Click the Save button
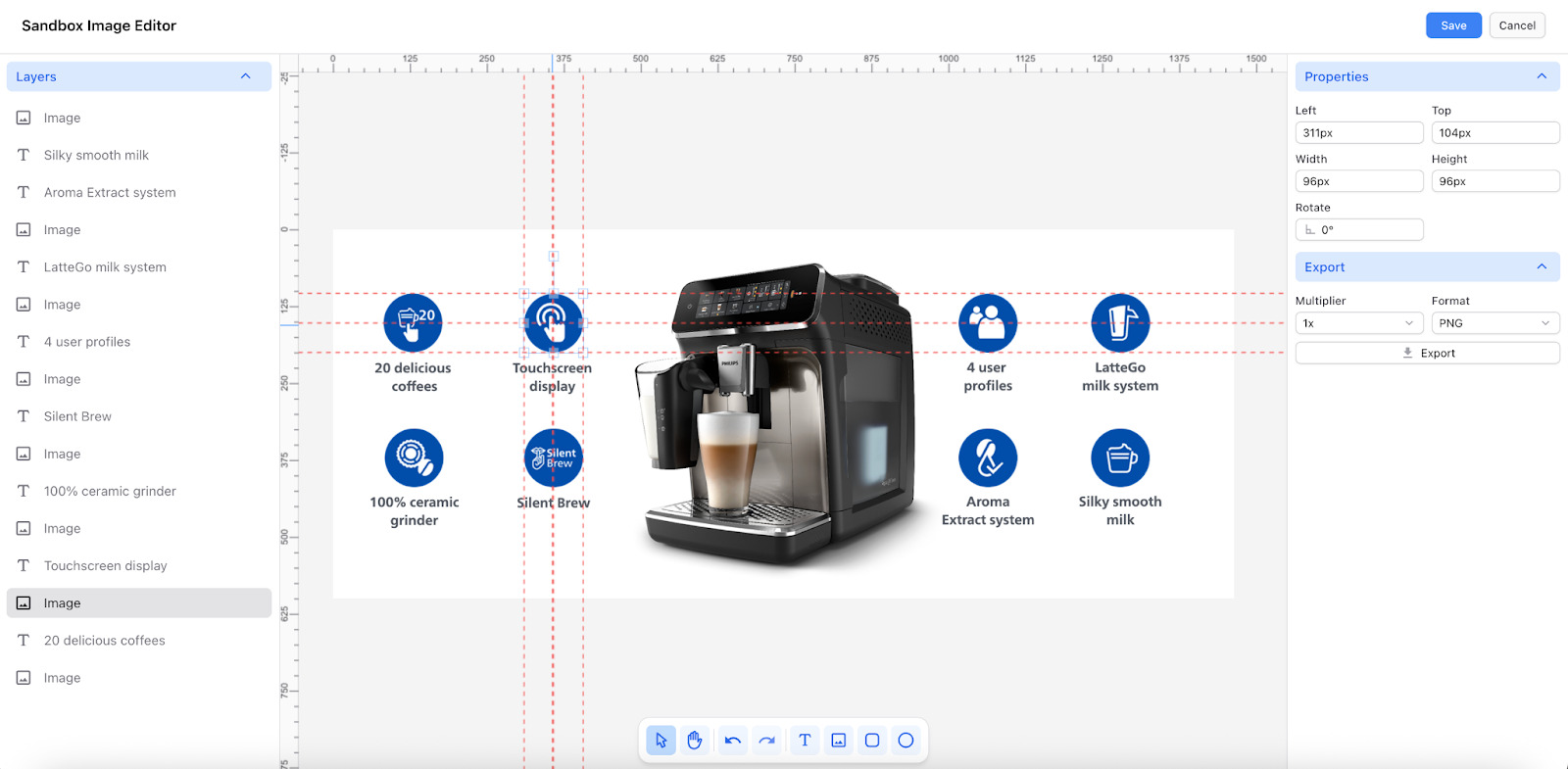 [x=1453, y=25]
